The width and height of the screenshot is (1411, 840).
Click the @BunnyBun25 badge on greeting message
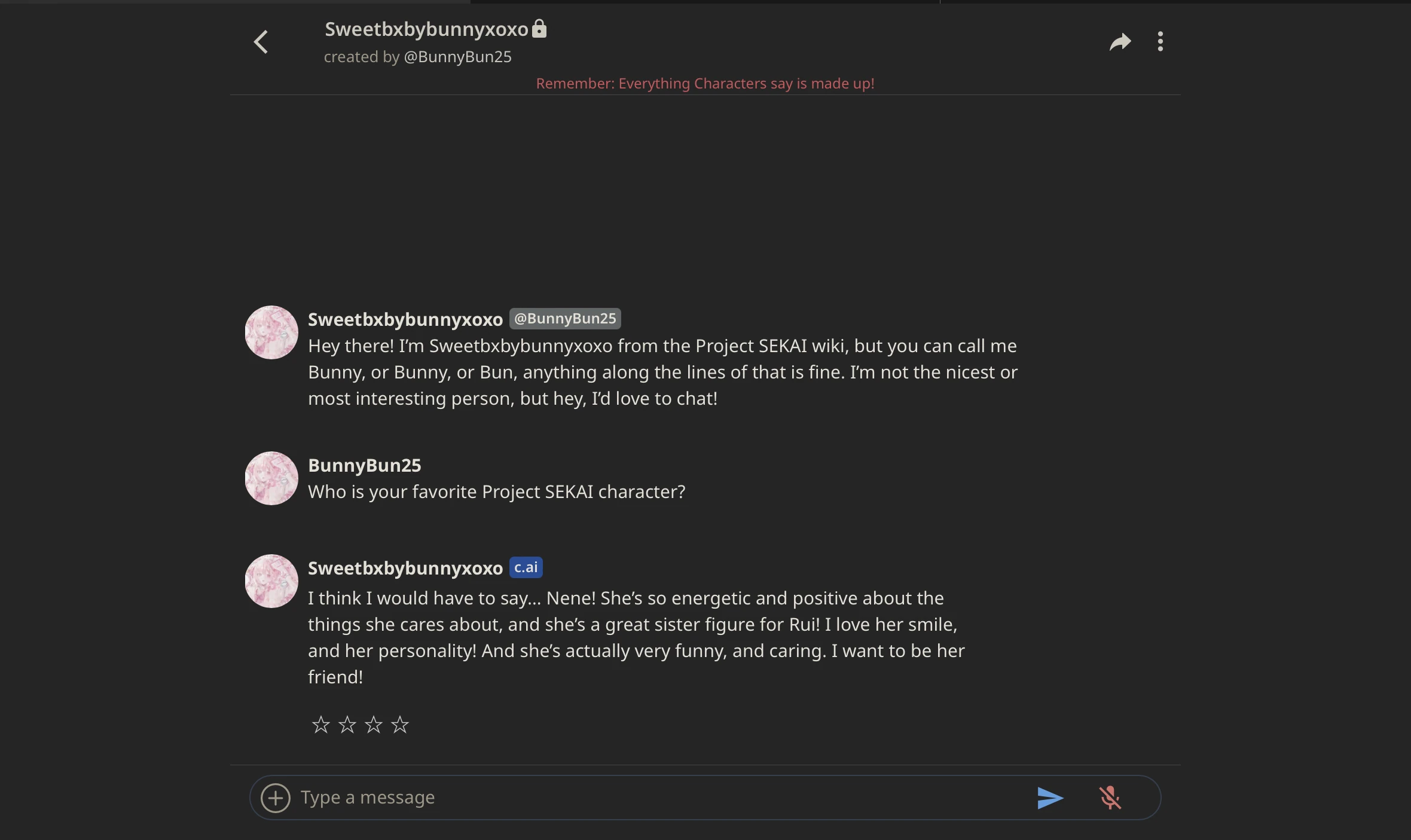565,319
